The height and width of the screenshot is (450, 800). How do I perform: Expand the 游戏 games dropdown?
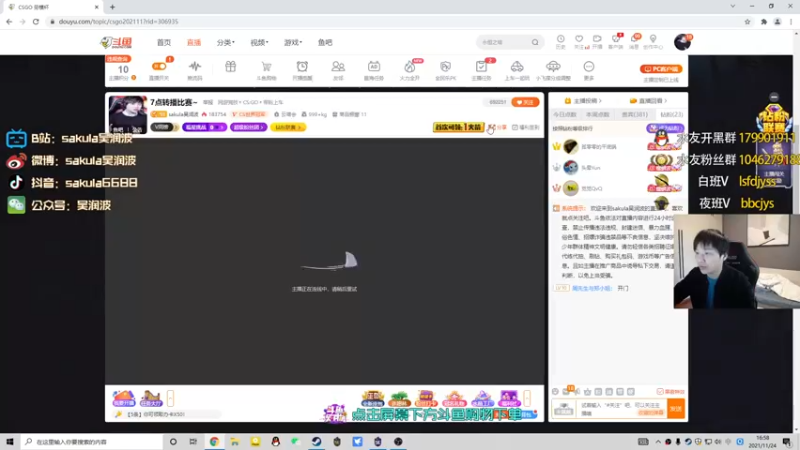pos(293,42)
